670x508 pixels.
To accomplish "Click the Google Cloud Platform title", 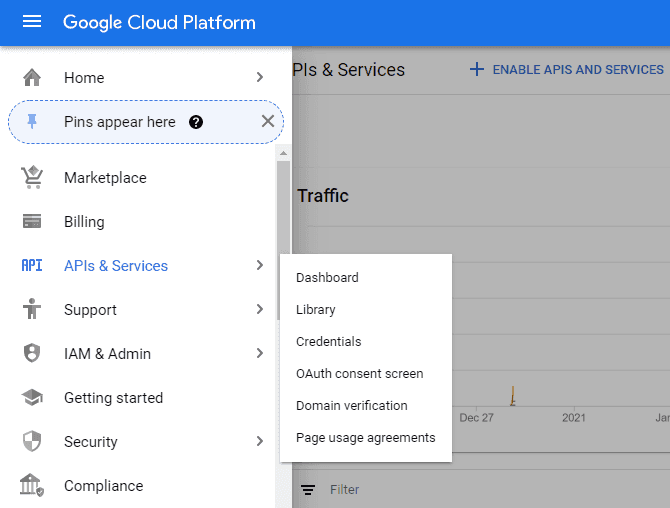I will click(x=159, y=23).
